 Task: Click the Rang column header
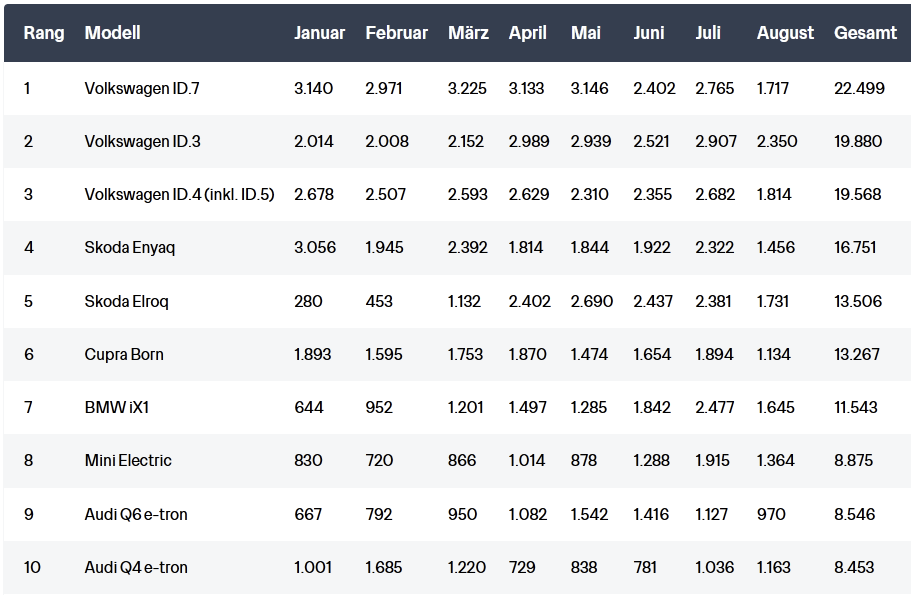tap(44, 33)
